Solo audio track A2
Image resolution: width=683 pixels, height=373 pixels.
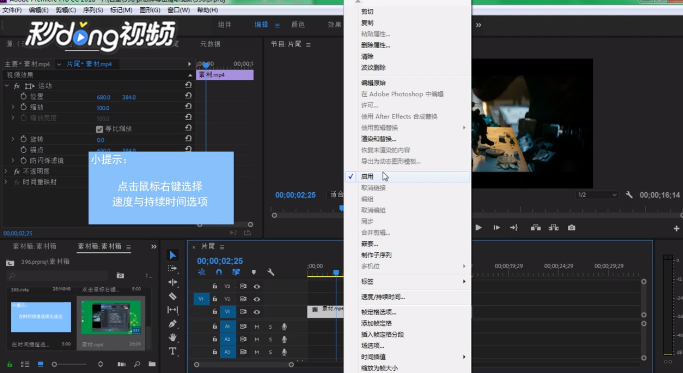270,339
